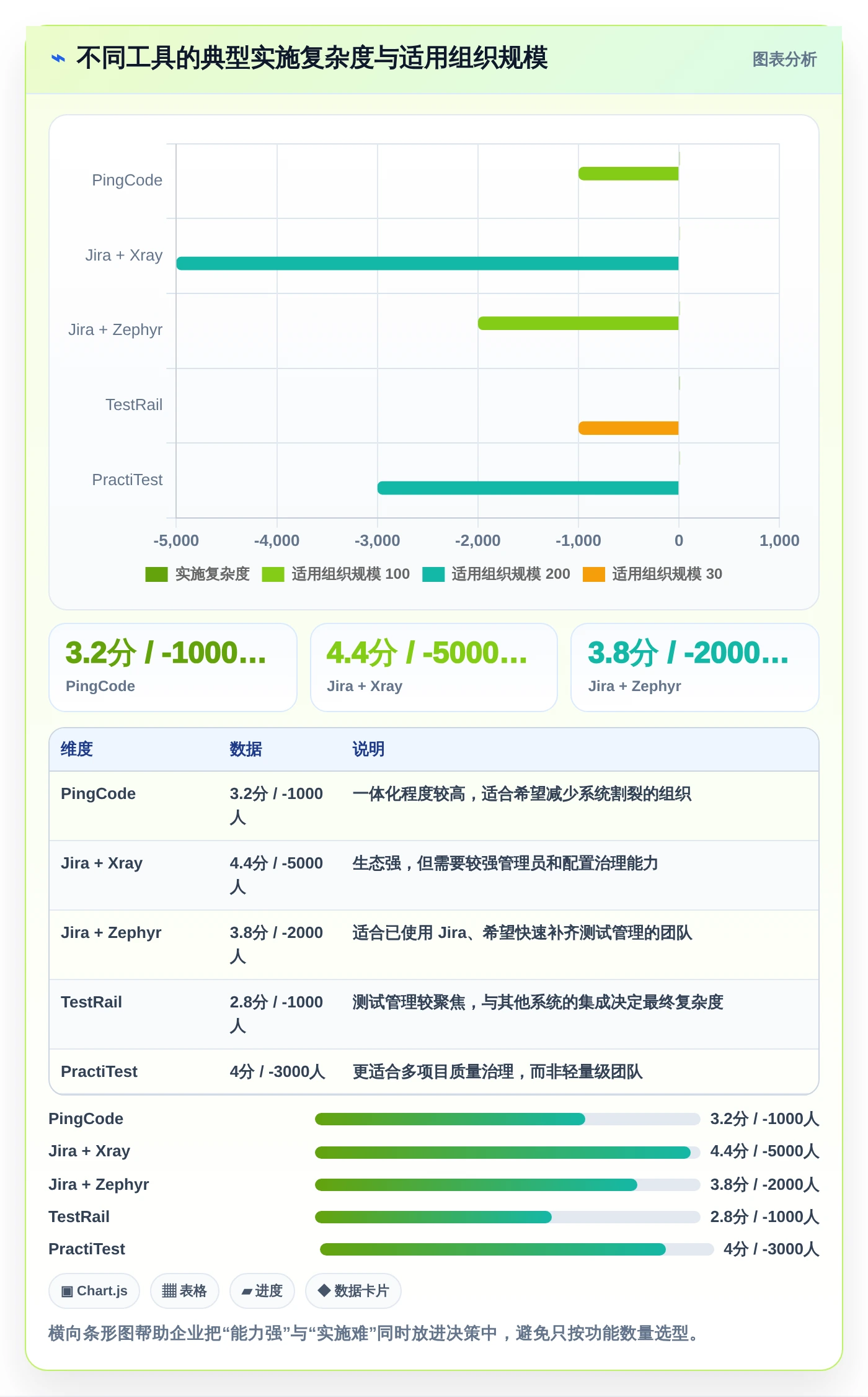This screenshot has height=1397, width=868.
Task: Click the blue lightning icon beside title
Action: click(x=58, y=59)
